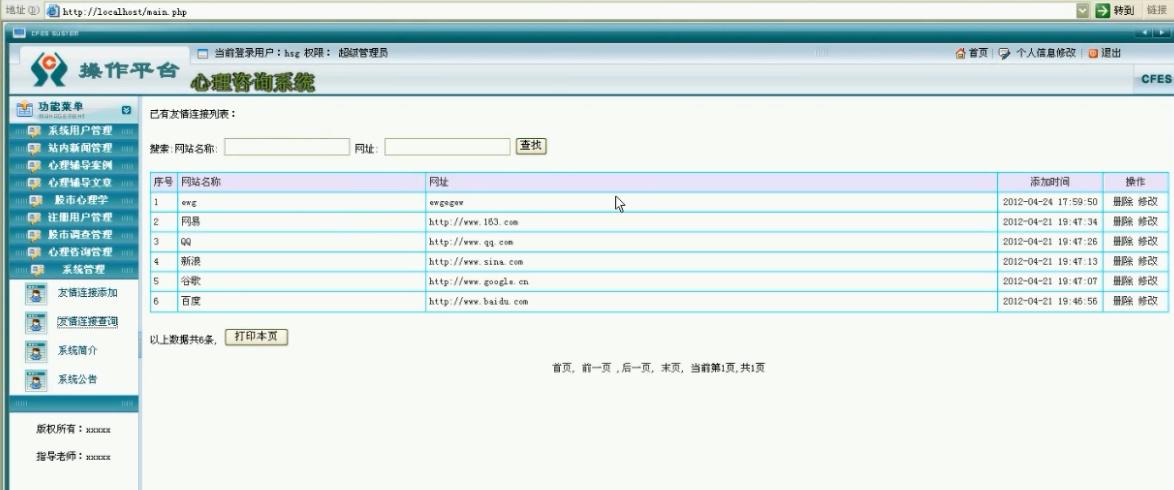This screenshot has width=1174, height=490.
Task: Expand the 注册用户管理 menu section
Action: (73, 217)
